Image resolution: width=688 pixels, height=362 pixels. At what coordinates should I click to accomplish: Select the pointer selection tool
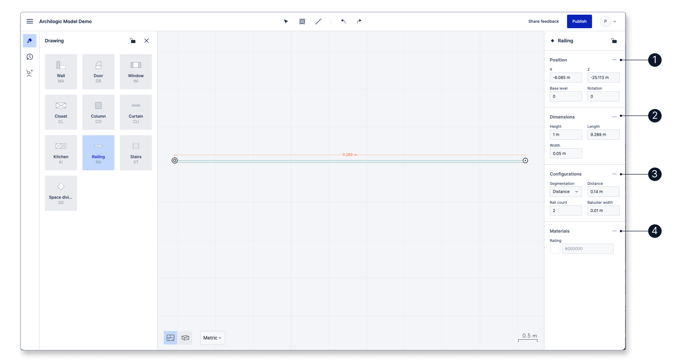point(286,21)
